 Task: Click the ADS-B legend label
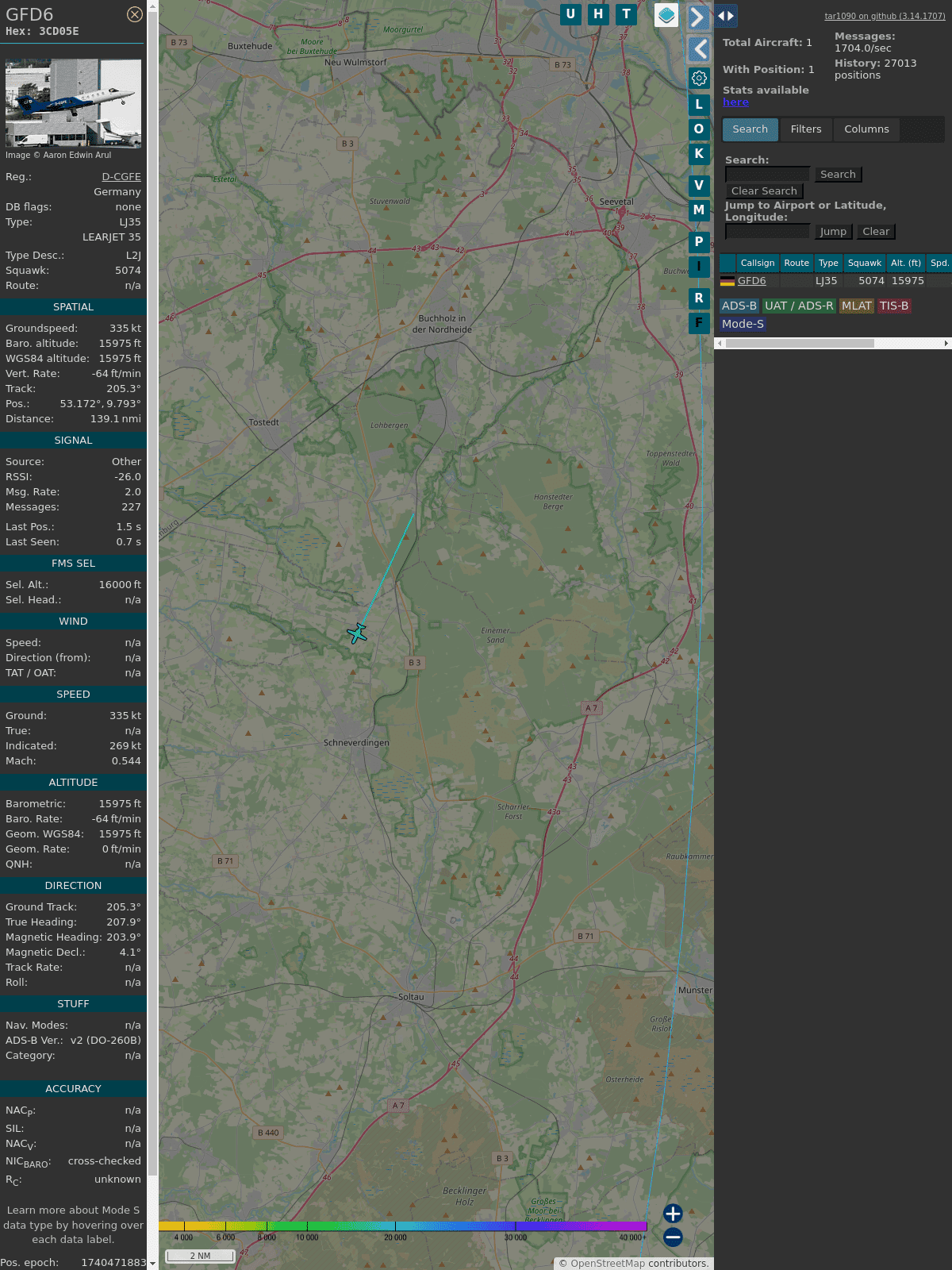click(739, 306)
